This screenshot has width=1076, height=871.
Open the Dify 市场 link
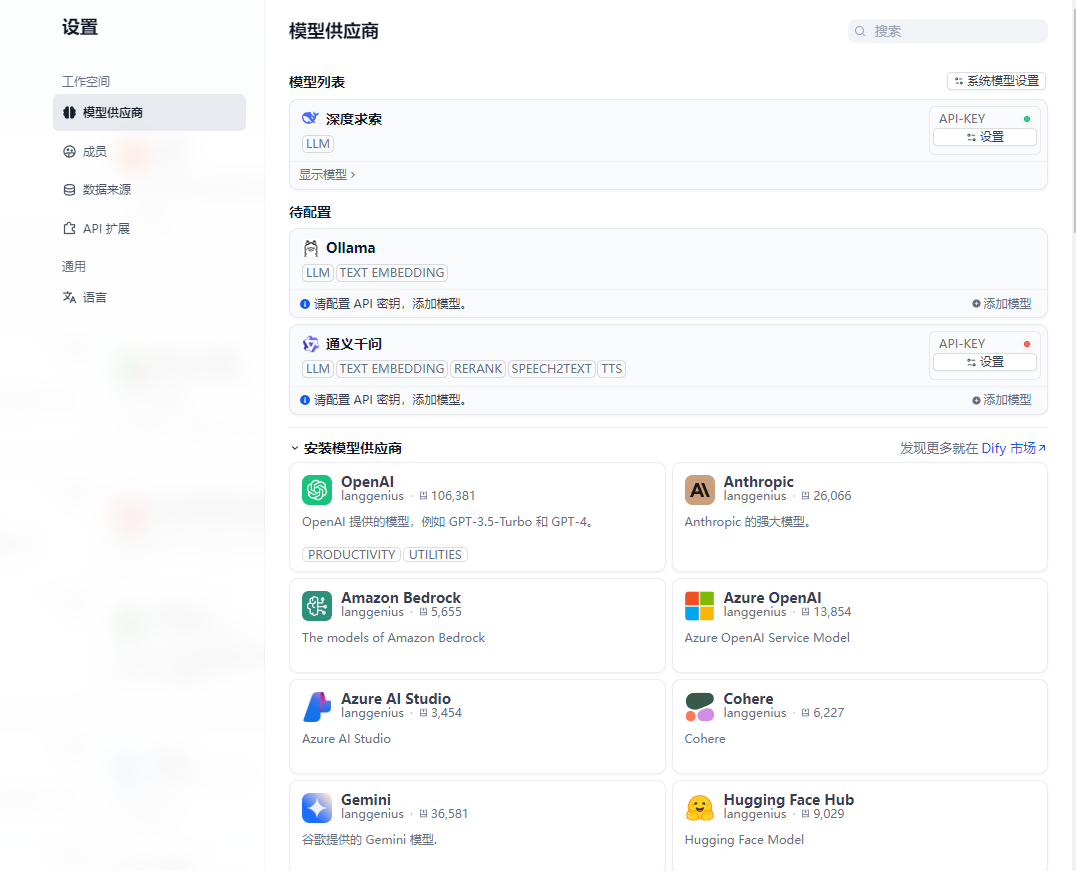click(1014, 448)
